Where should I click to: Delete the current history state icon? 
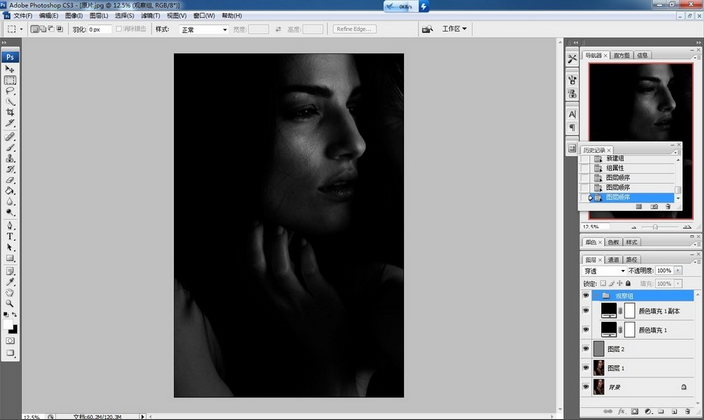[x=668, y=207]
